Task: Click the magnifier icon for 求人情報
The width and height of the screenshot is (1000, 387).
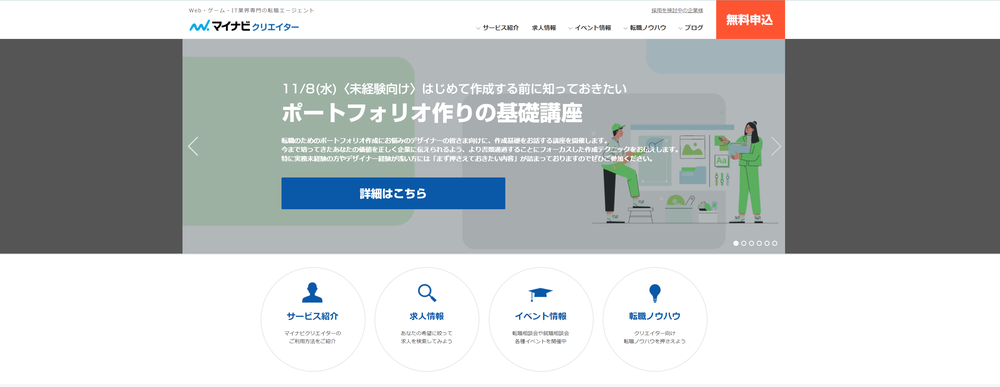Action: 427,293
